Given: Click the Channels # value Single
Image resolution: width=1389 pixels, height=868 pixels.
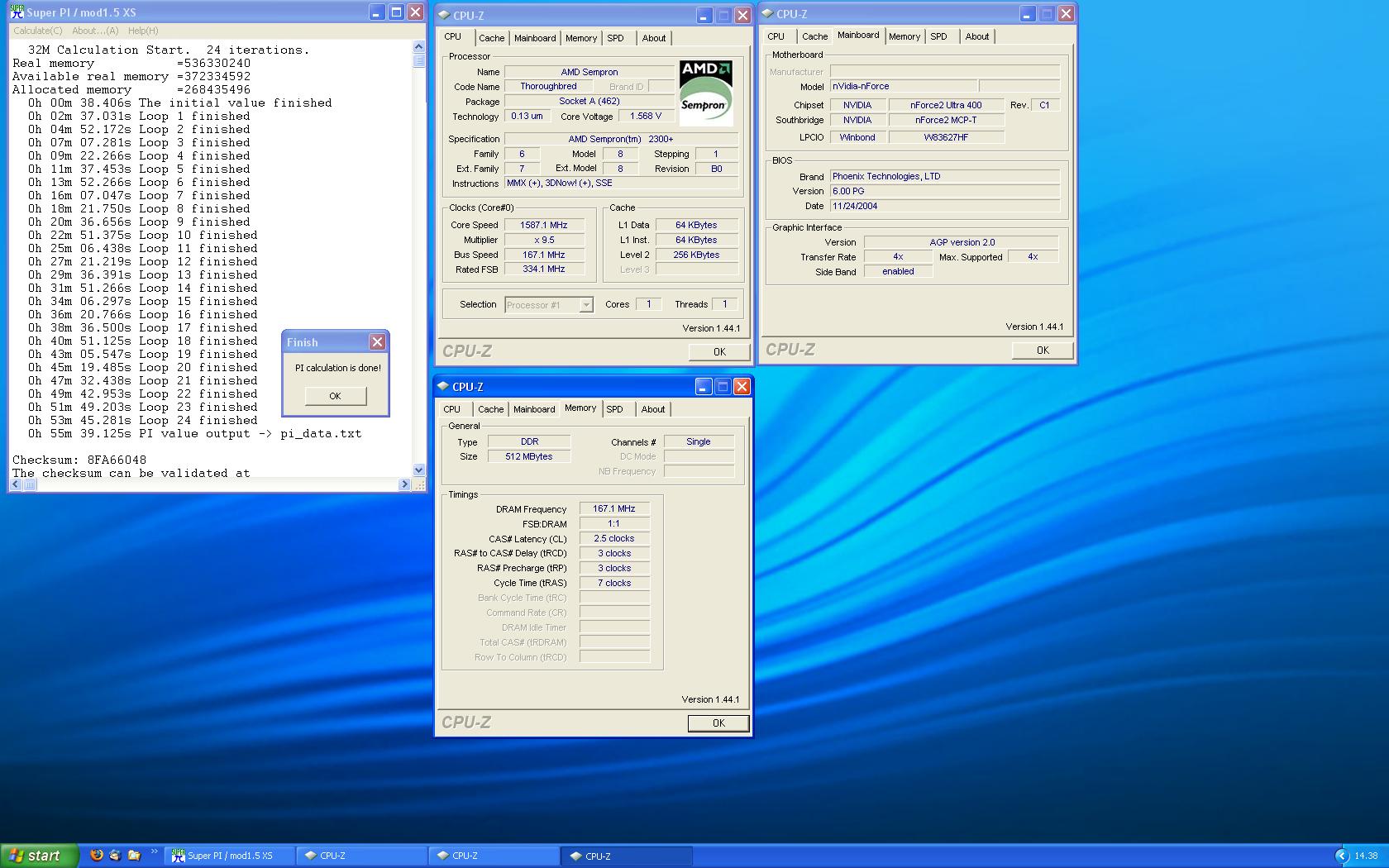Looking at the screenshot, I should tap(699, 441).
